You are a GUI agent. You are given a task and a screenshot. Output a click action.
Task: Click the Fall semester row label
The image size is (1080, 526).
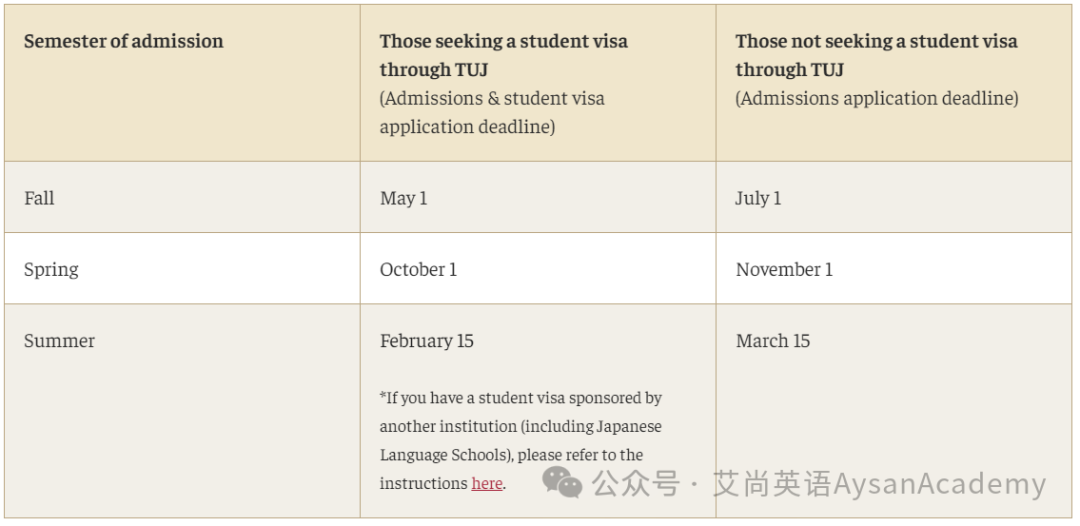coord(39,198)
